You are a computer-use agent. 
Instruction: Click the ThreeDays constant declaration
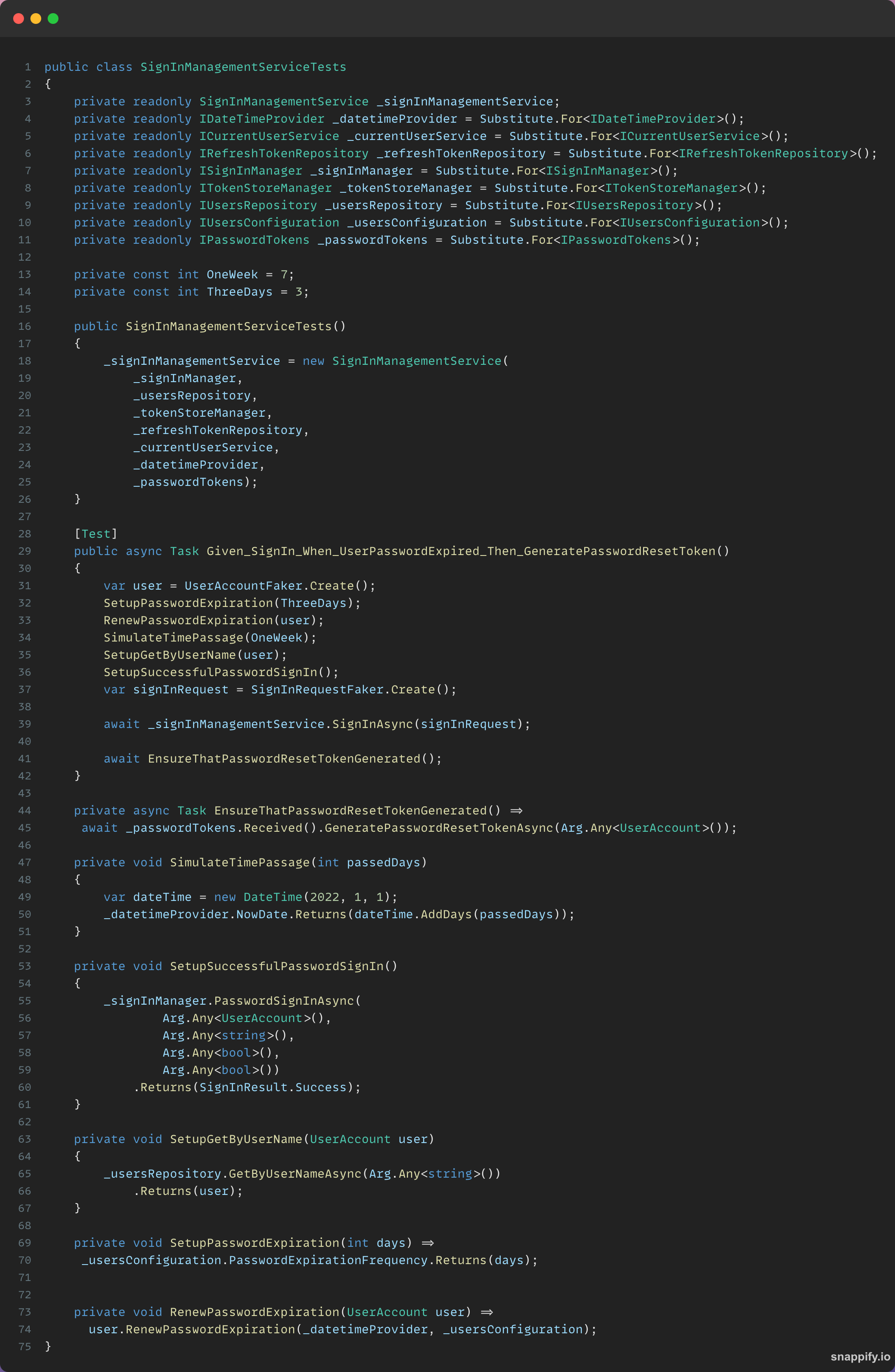pos(240,292)
